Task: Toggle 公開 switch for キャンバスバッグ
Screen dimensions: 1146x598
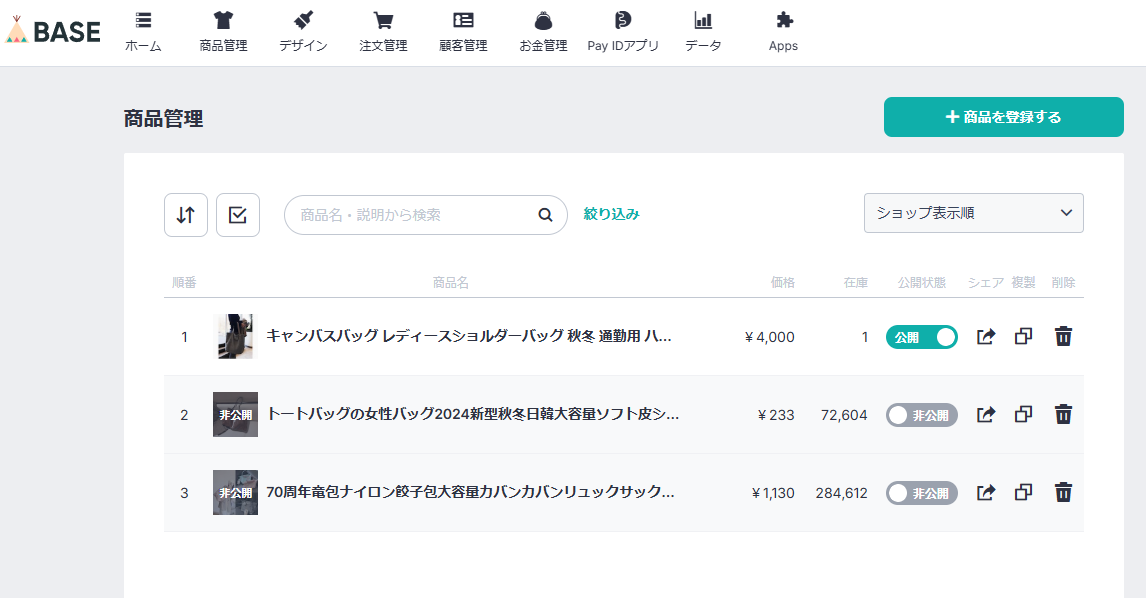Action: click(x=922, y=337)
